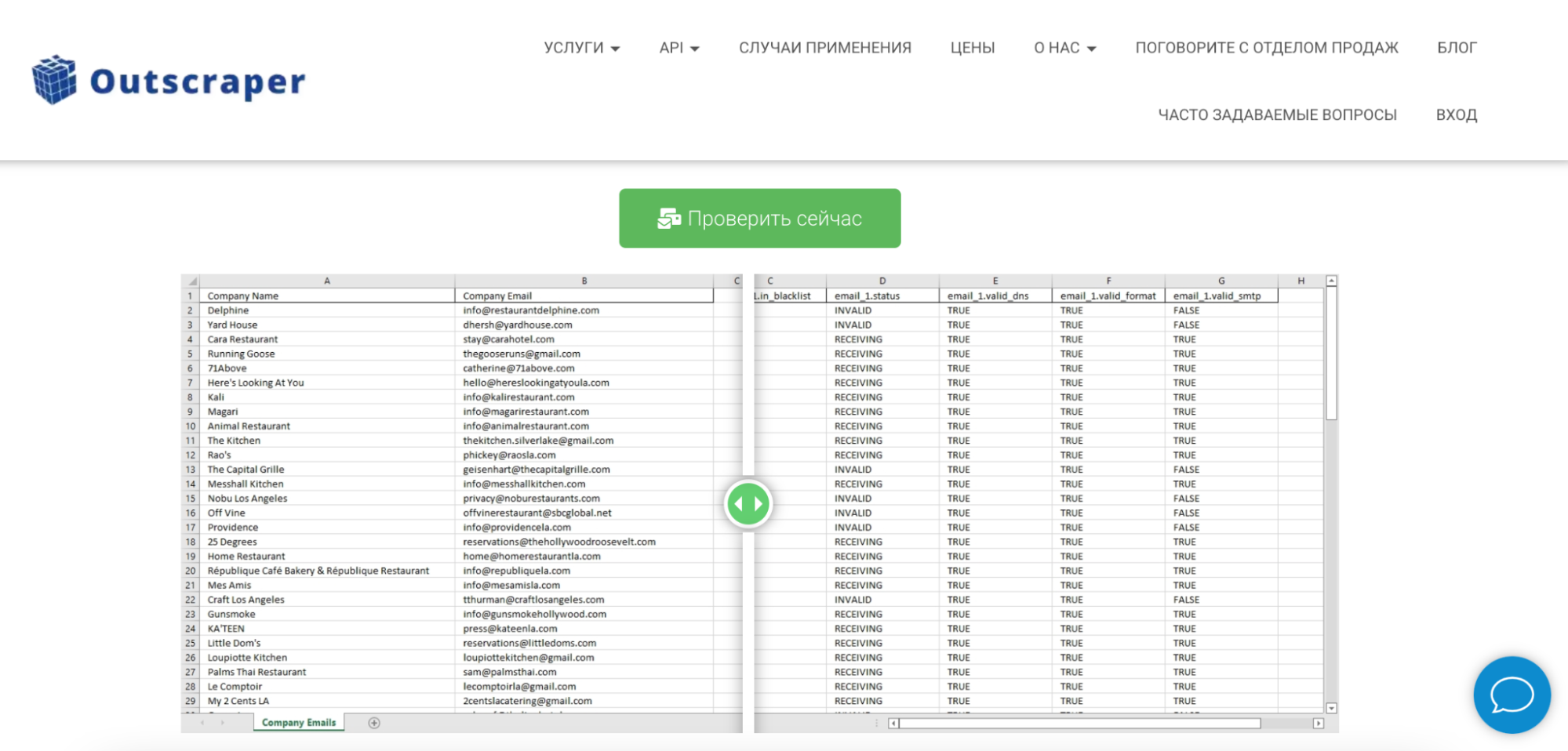The height and width of the screenshot is (751, 1568).
Task: Click the vertical scrollbar down arrow
Action: coord(1331,708)
